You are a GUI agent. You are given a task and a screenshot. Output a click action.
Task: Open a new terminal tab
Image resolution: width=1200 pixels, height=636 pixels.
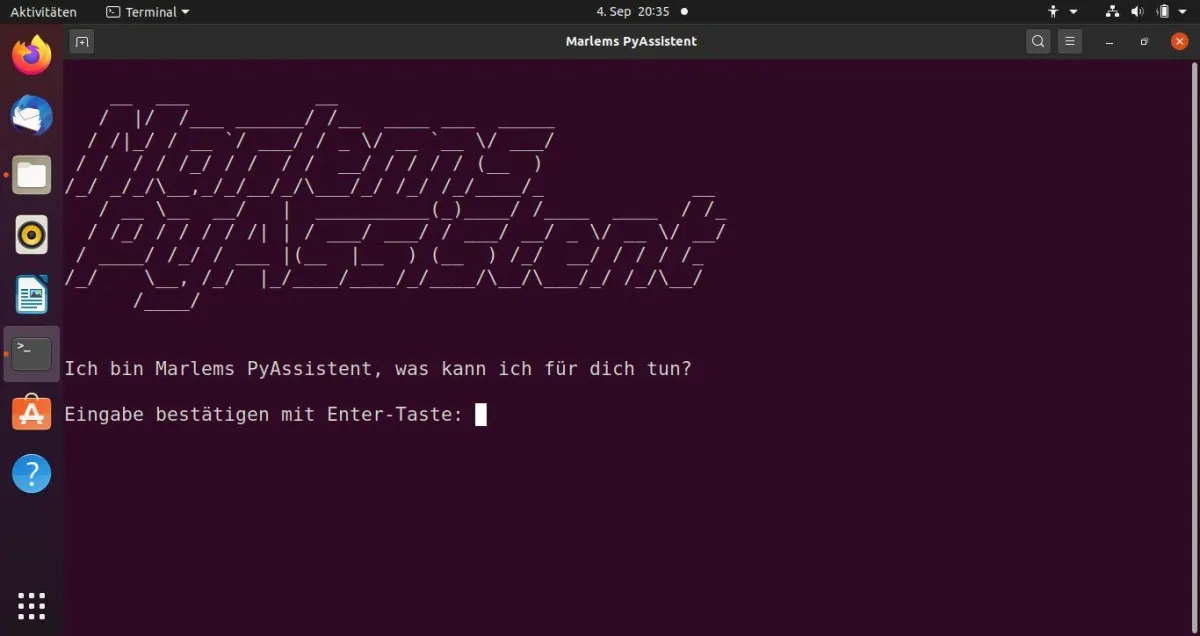pos(81,42)
